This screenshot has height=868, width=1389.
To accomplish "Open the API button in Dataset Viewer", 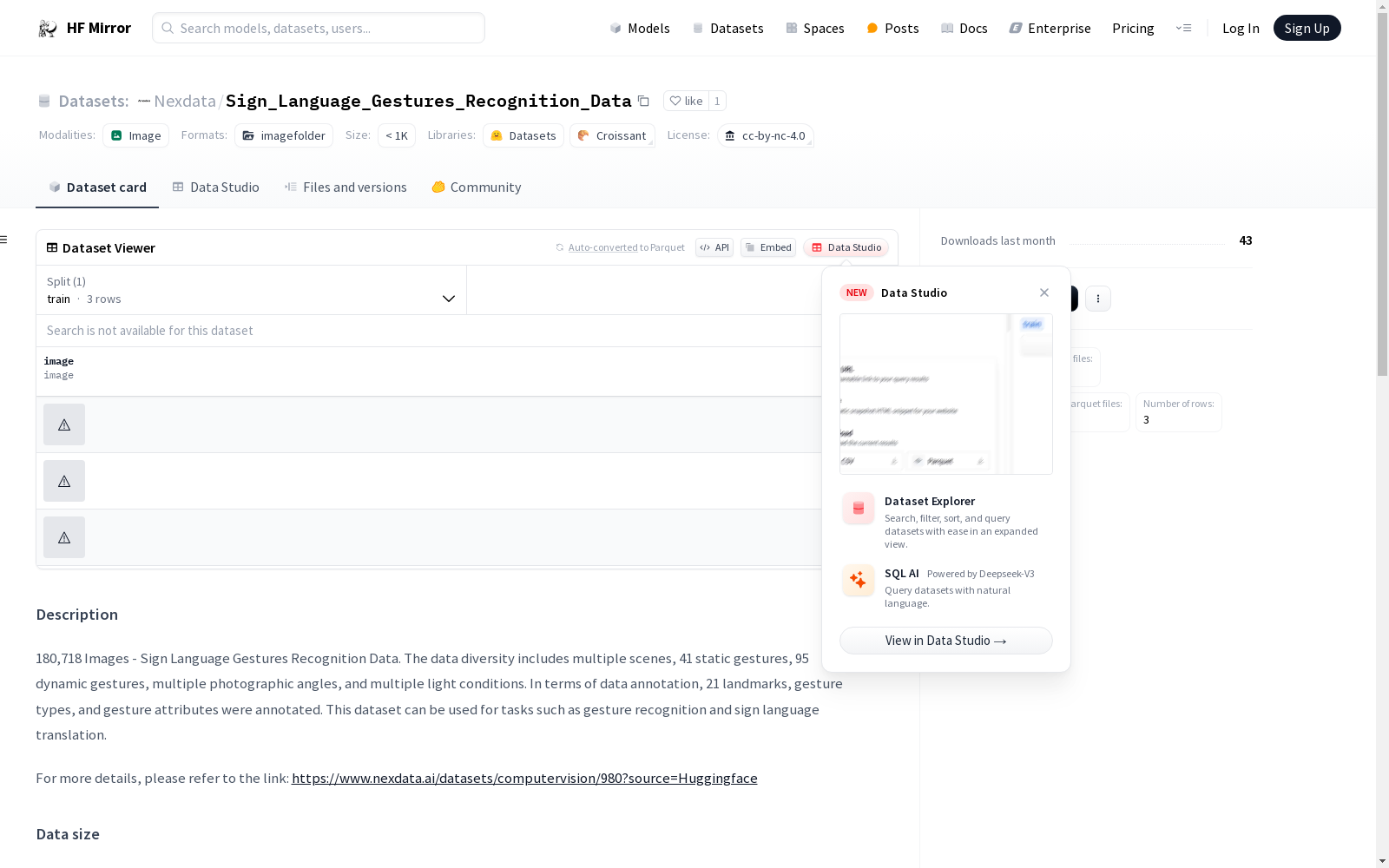I will (x=714, y=247).
